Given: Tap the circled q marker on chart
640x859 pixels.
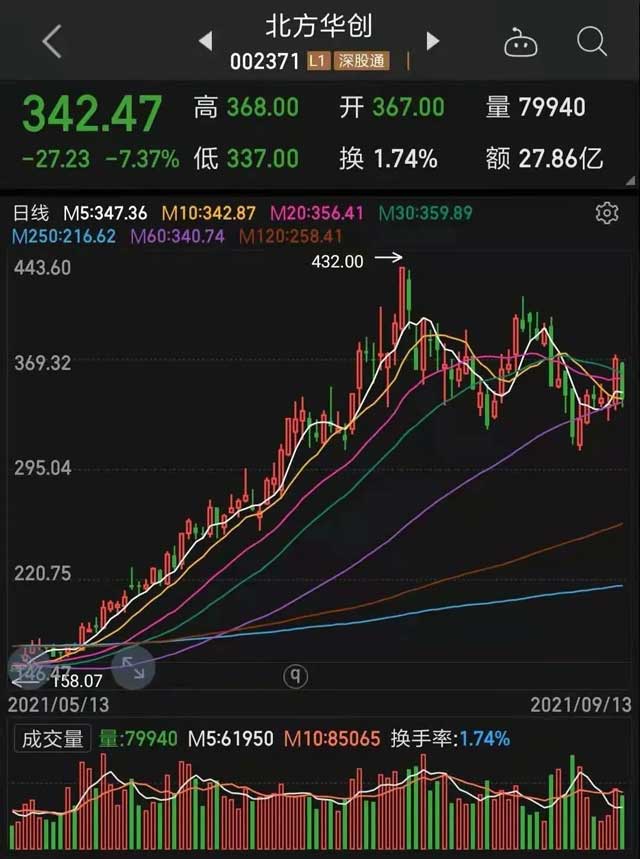Looking at the screenshot, I should (x=295, y=676).
